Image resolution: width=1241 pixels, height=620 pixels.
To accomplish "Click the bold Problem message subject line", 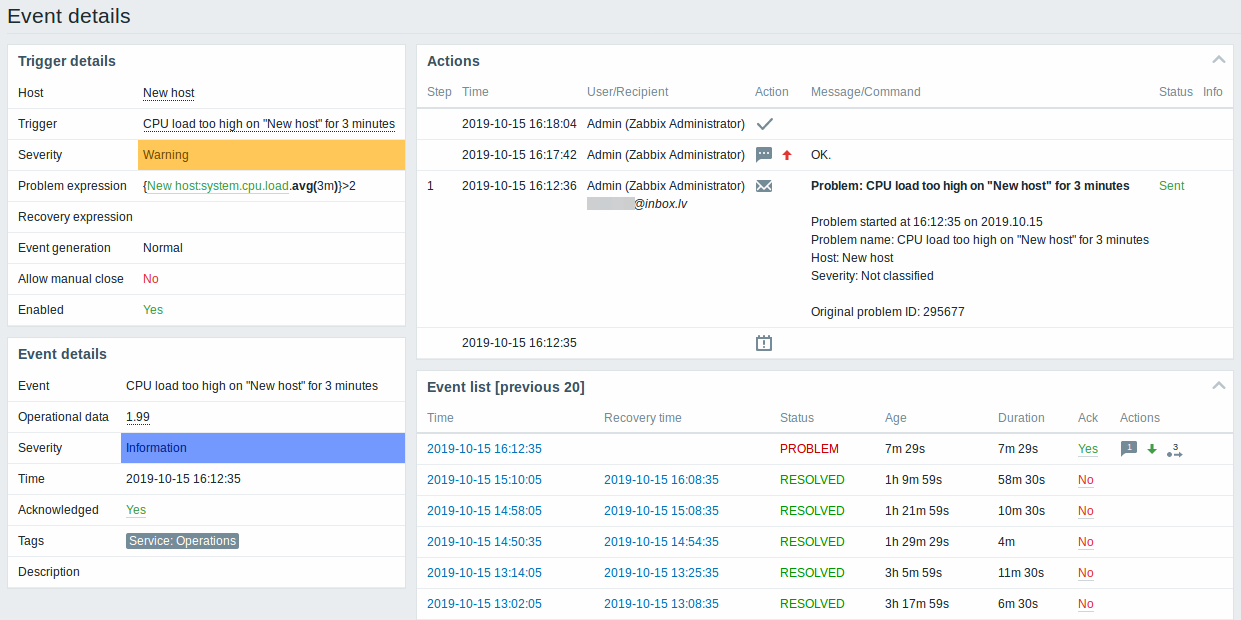I will click(970, 186).
